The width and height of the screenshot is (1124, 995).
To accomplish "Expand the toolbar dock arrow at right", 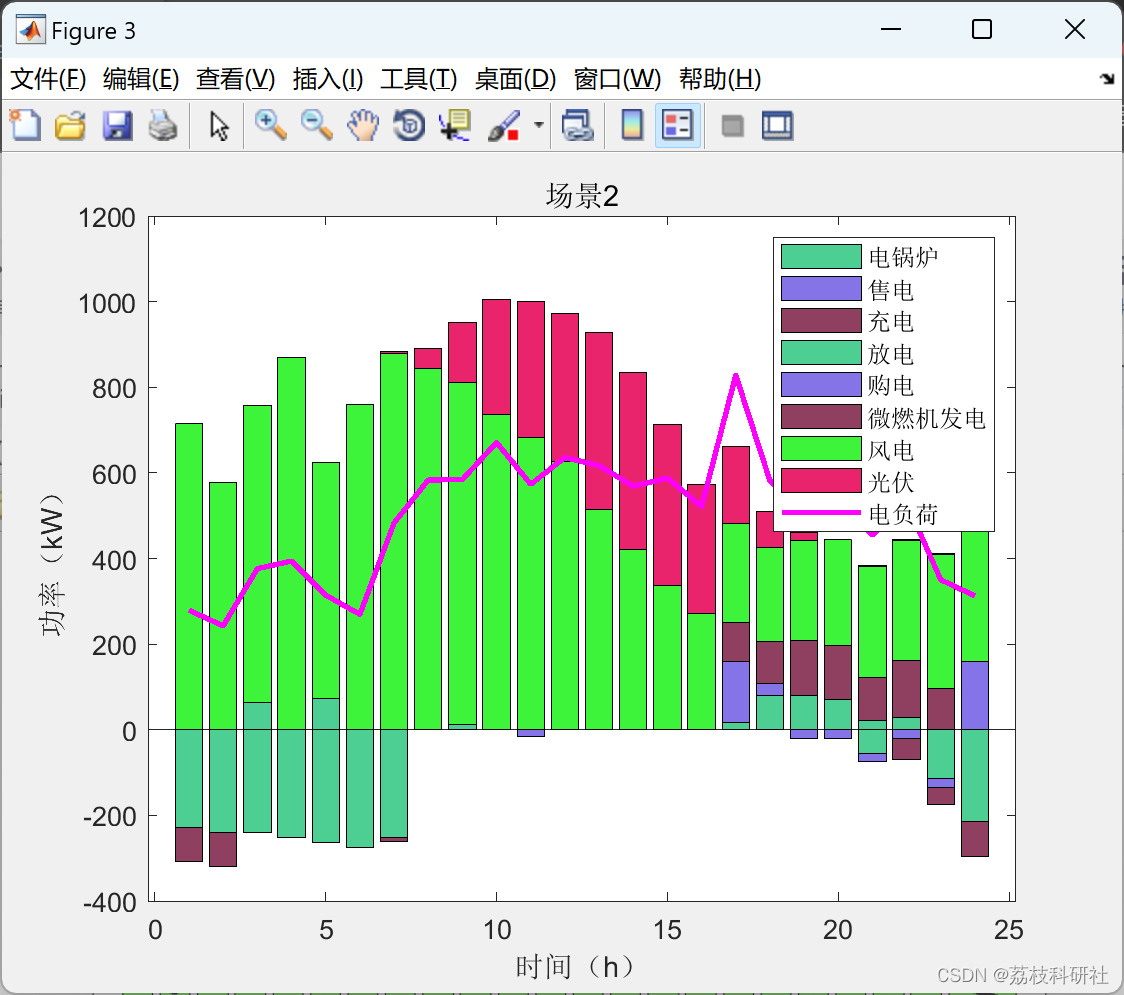I will coord(1108,79).
